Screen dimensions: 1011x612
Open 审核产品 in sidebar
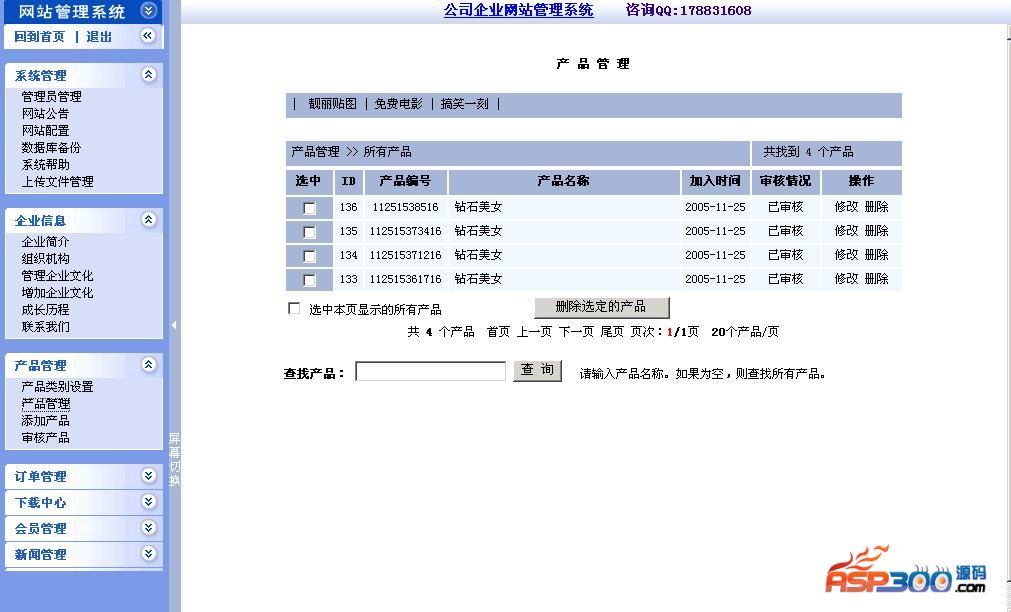click(45, 438)
